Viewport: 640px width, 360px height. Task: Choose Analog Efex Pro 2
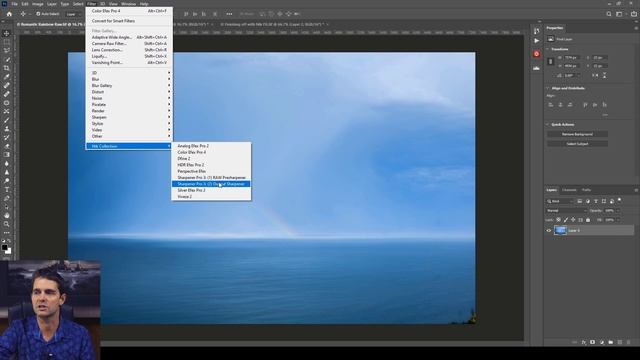[211, 146]
